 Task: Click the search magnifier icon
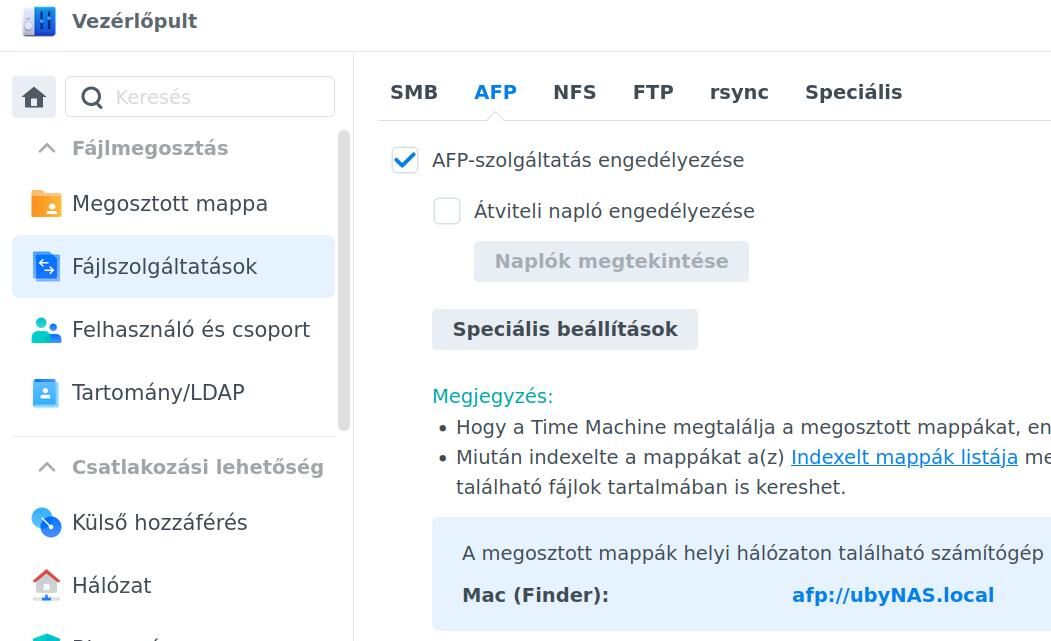click(x=92, y=98)
